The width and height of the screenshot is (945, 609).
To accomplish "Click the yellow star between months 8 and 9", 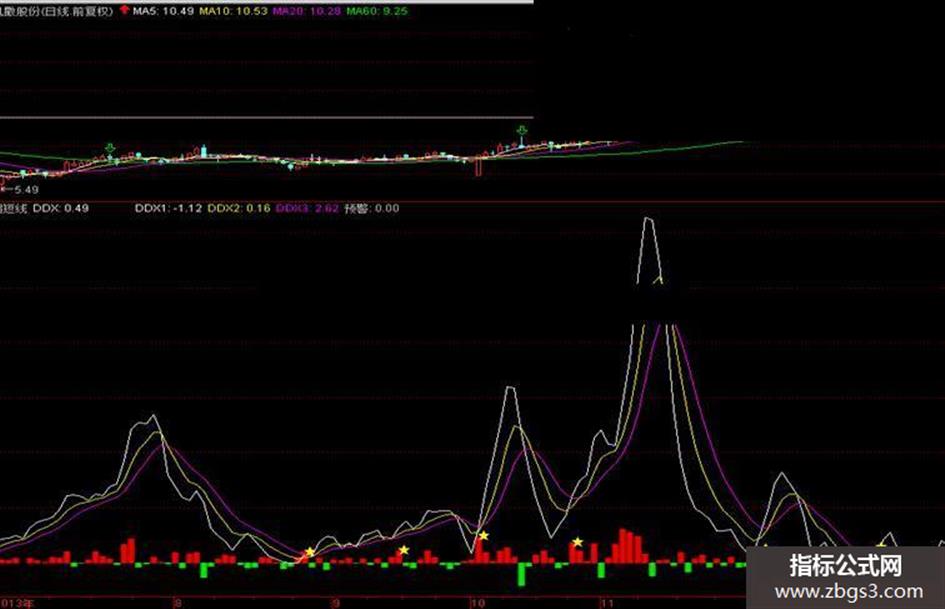I will click(x=310, y=552).
